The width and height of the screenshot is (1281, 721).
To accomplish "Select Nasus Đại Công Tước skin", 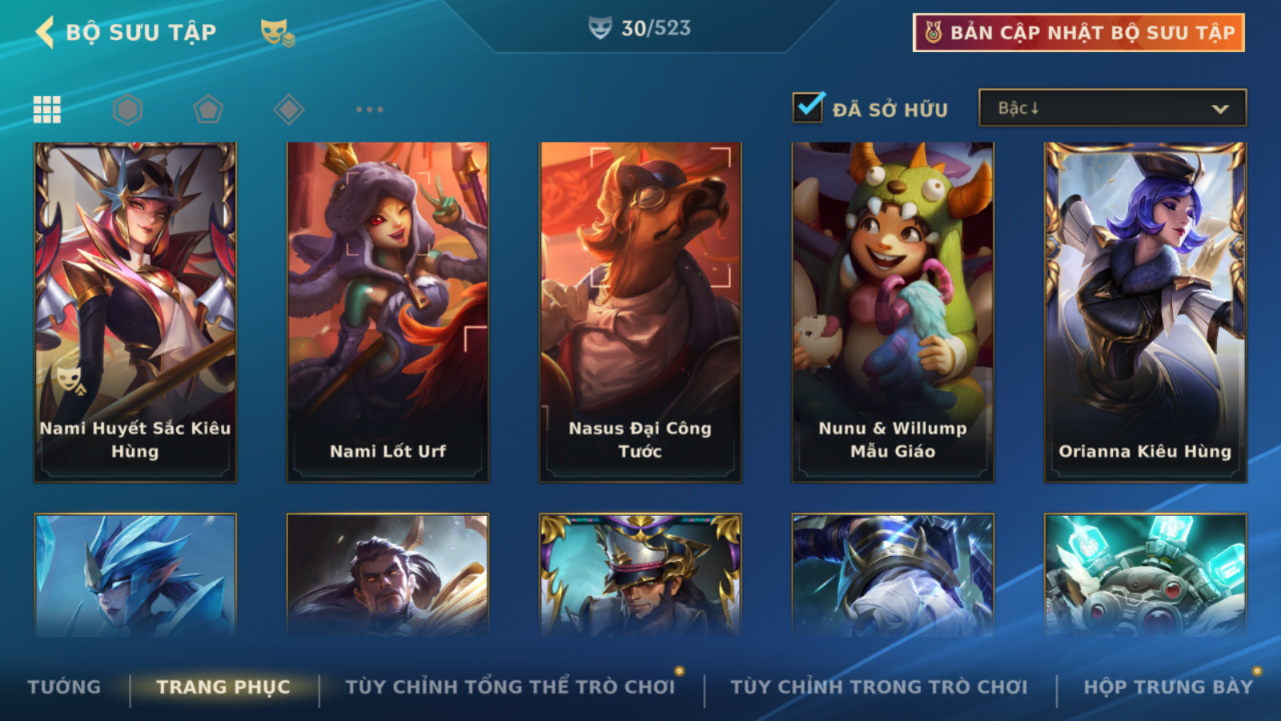I will [640, 312].
